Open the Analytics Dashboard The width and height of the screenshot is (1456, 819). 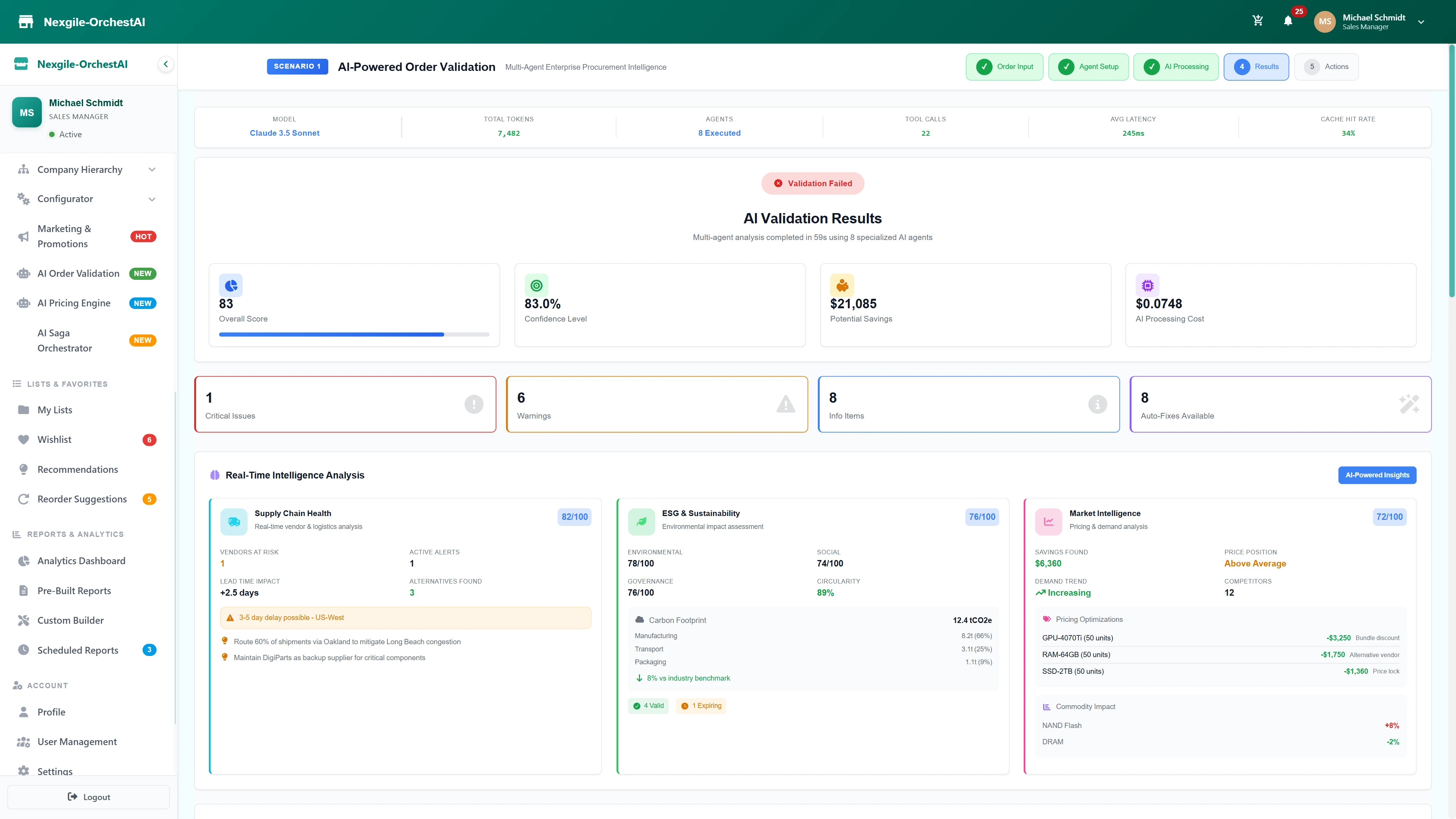tap(81, 560)
